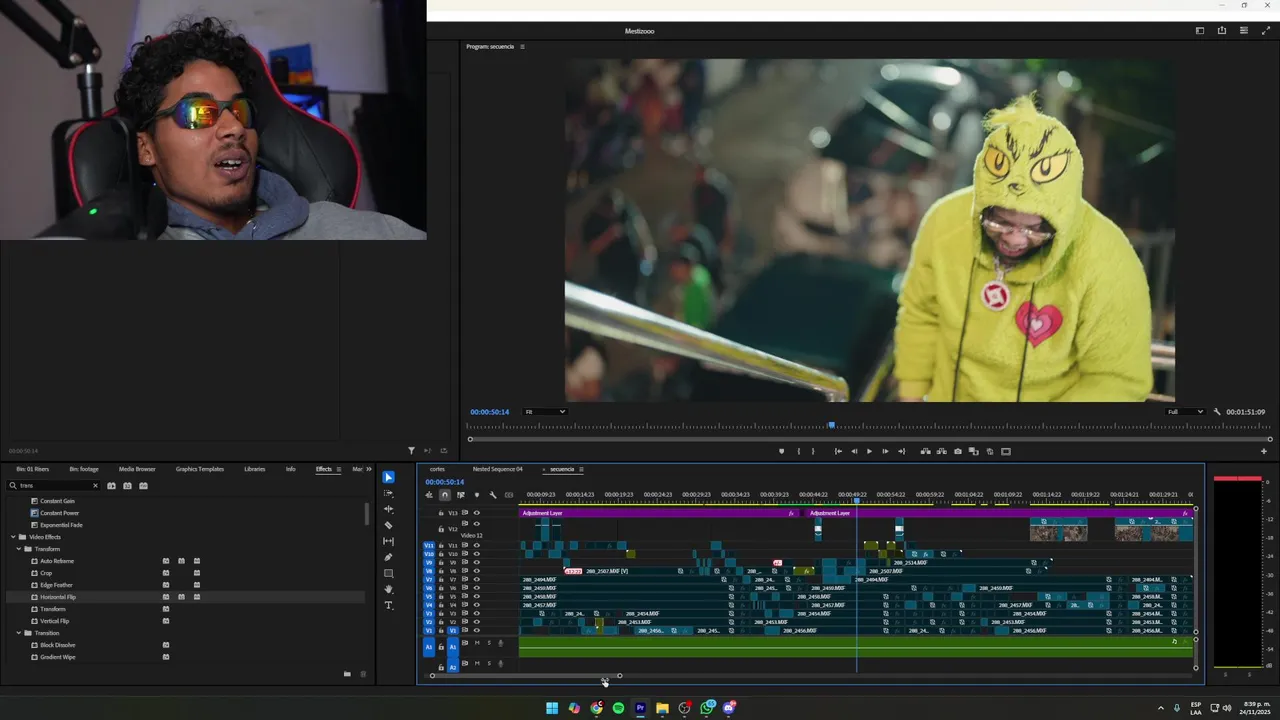Viewport: 1280px width, 720px height.
Task: Collapse the Transition effects folder
Action: (x=18, y=633)
